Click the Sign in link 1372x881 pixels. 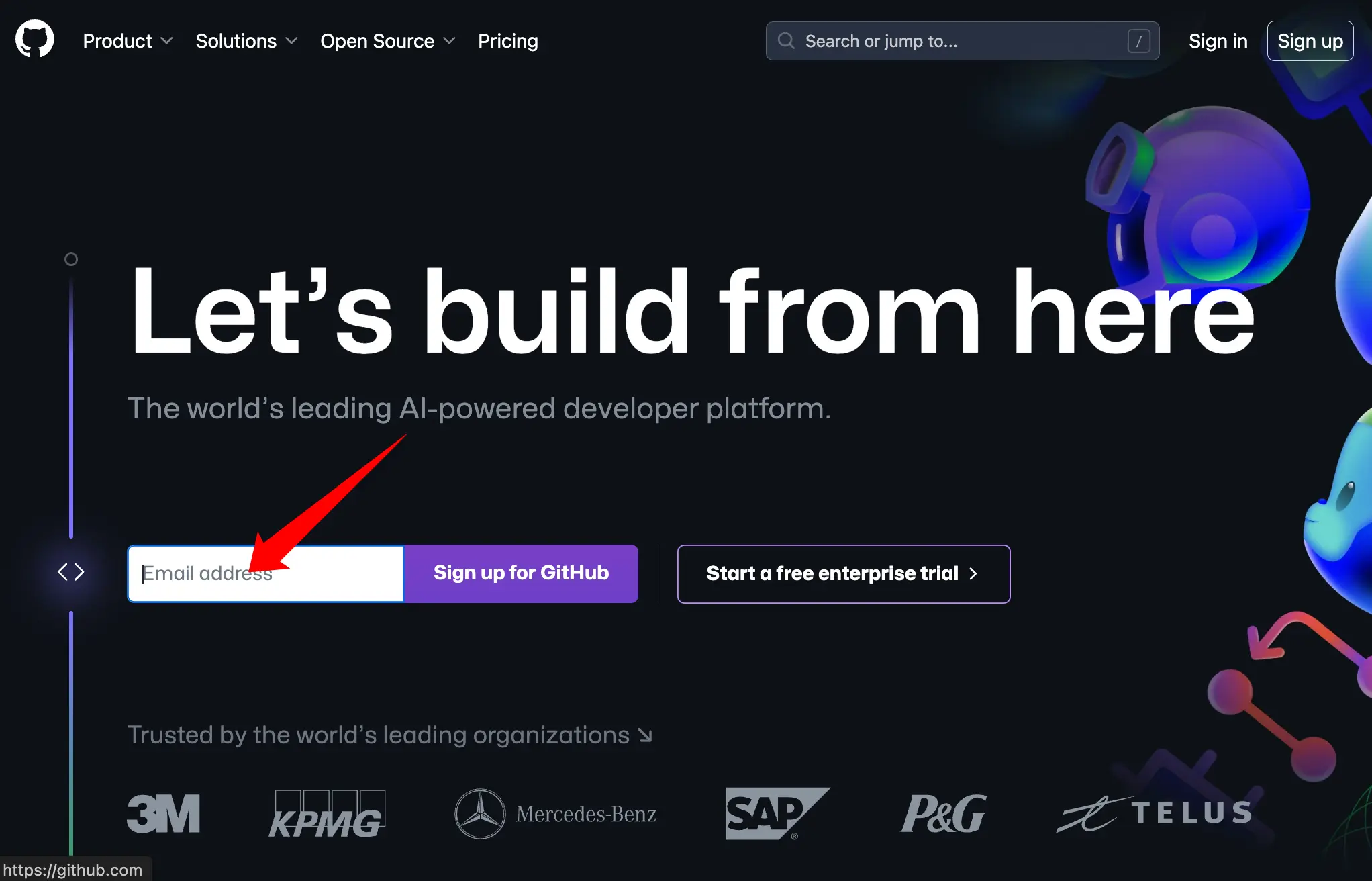point(1218,41)
